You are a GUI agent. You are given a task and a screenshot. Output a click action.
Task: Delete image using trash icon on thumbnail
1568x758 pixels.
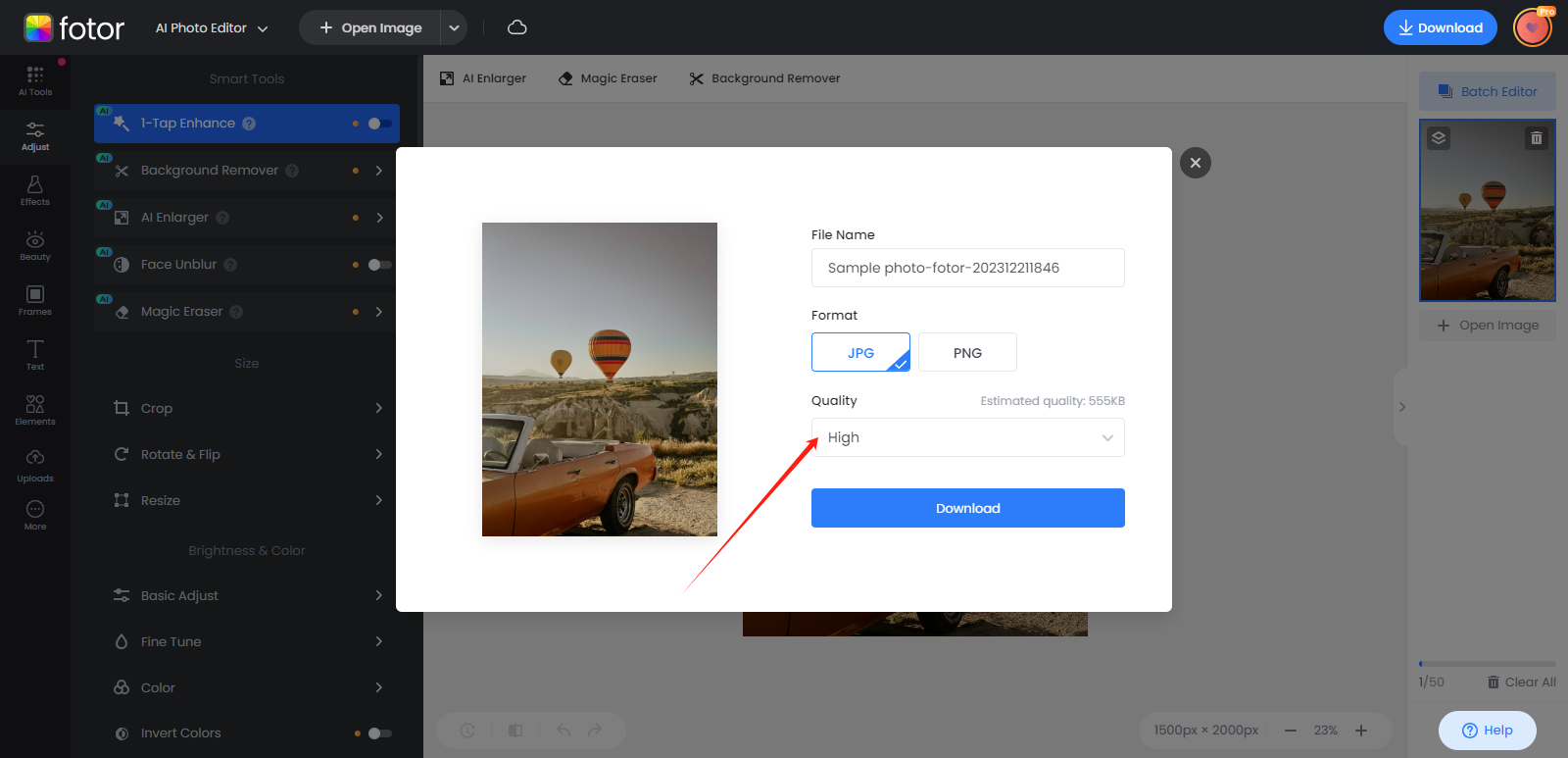(x=1536, y=138)
